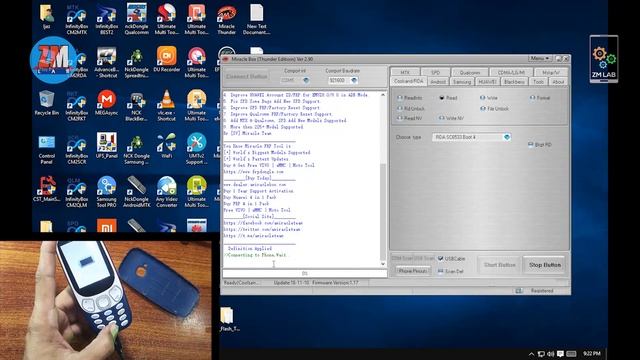Open the InfinityBox BEST2 desktop shortcut

tap(107, 20)
